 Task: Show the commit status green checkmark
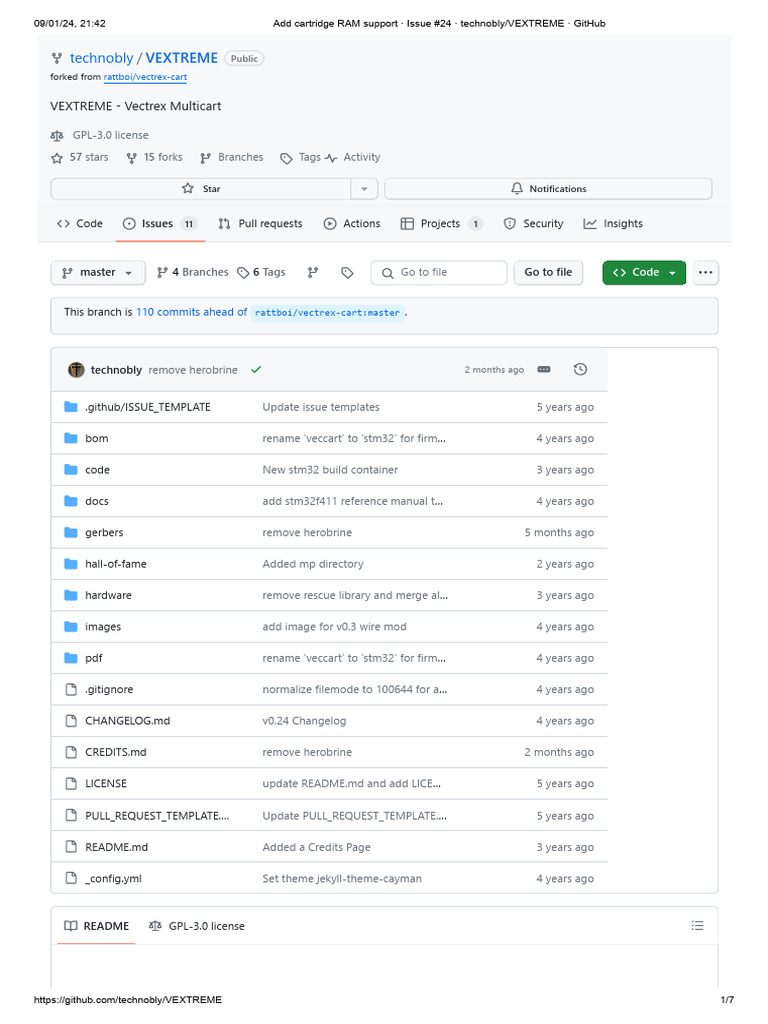[256, 370]
